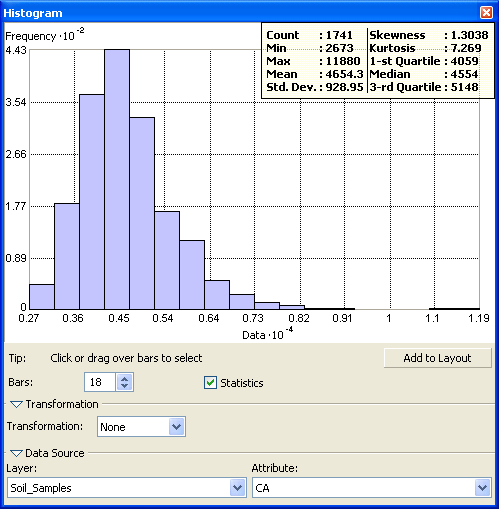
Task: Click the 3-rd Quartile value 5148
Action: click(464, 87)
